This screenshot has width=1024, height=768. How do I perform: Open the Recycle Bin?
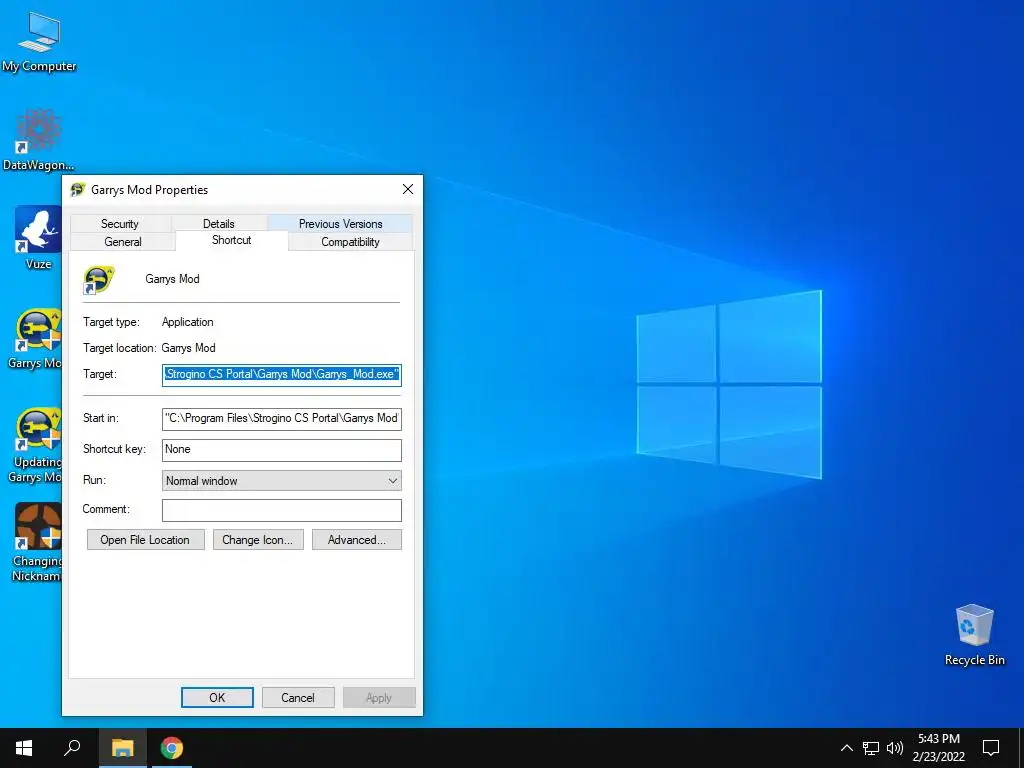tap(974, 635)
